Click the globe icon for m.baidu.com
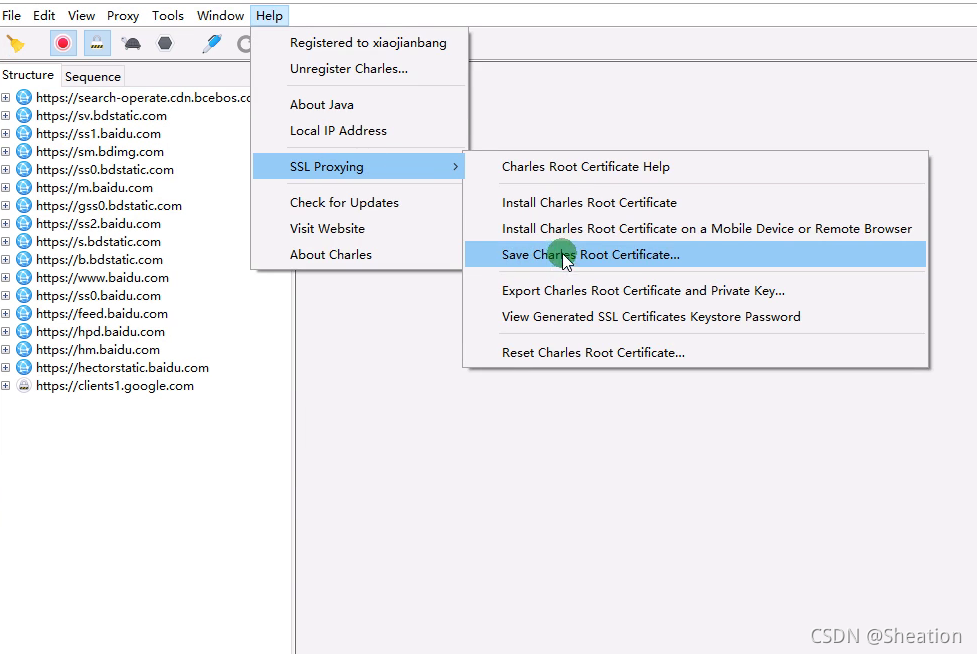Image resolution: width=977 pixels, height=654 pixels. (24, 187)
